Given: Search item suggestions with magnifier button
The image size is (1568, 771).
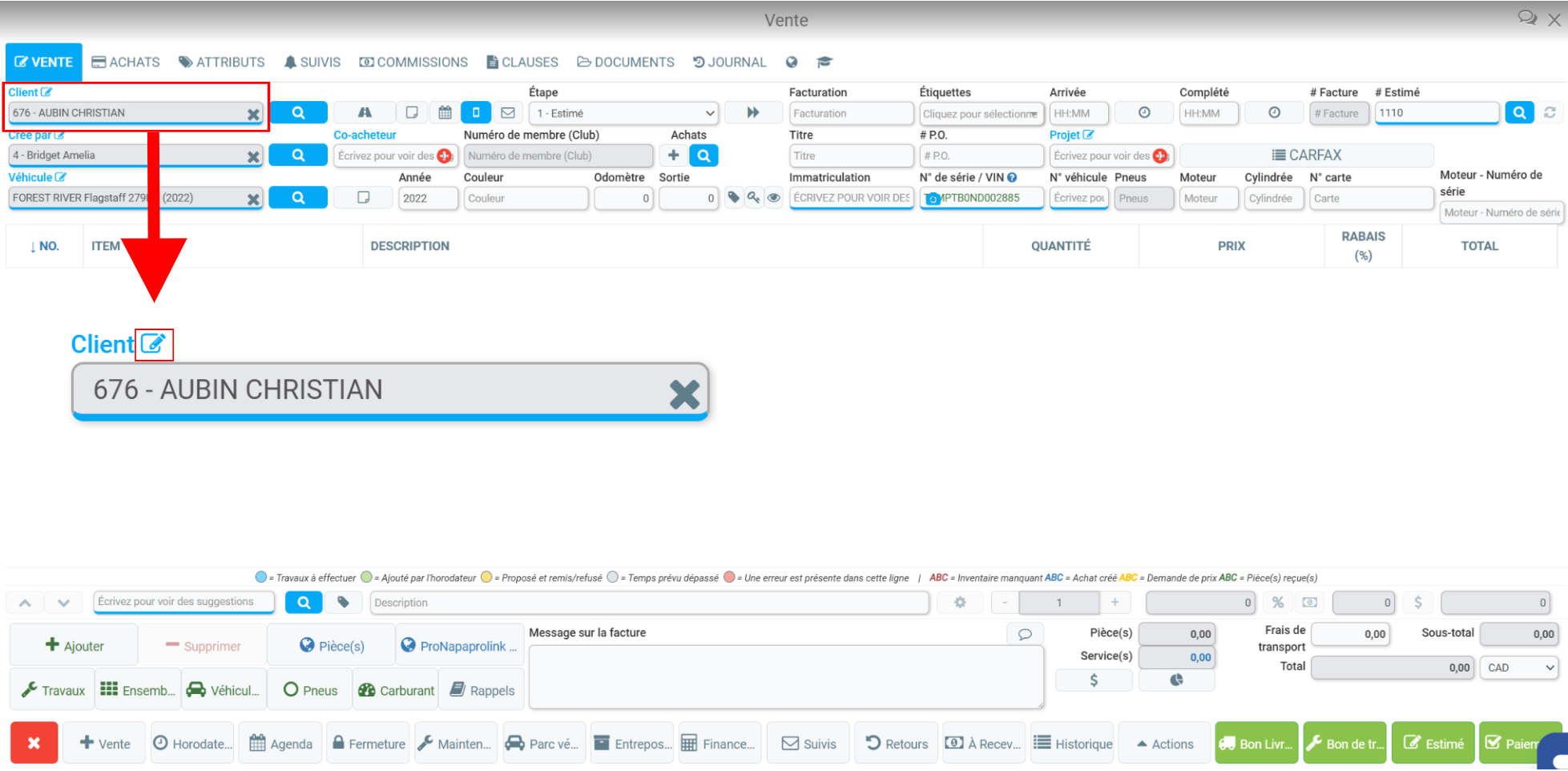Looking at the screenshot, I should point(304,603).
